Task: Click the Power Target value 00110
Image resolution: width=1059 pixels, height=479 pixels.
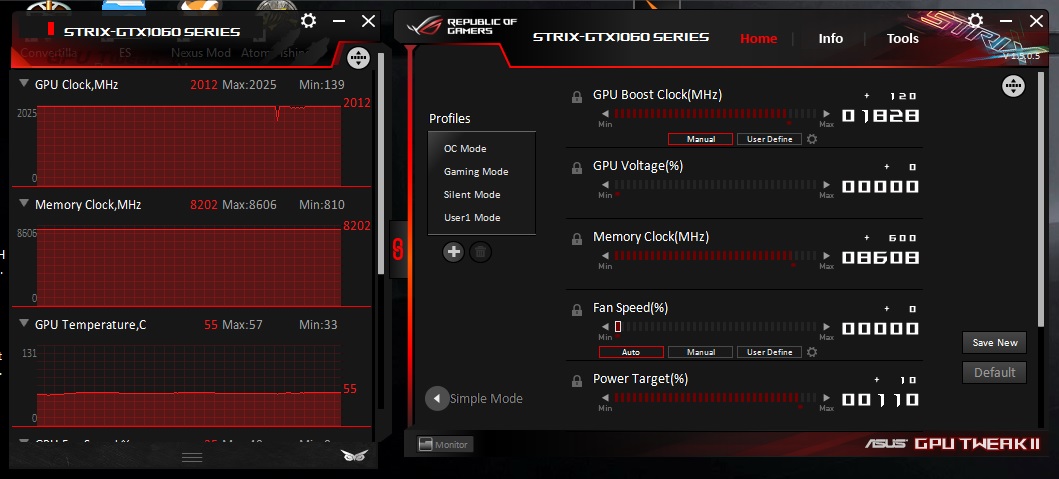Action: pyautogui.click(x=880, y=399)
